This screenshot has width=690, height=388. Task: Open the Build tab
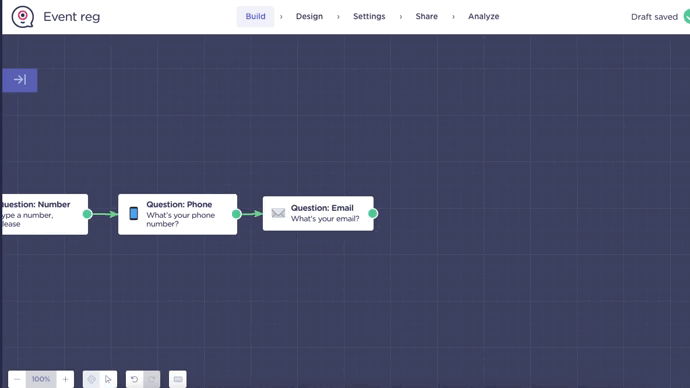[x=255, y=17]
